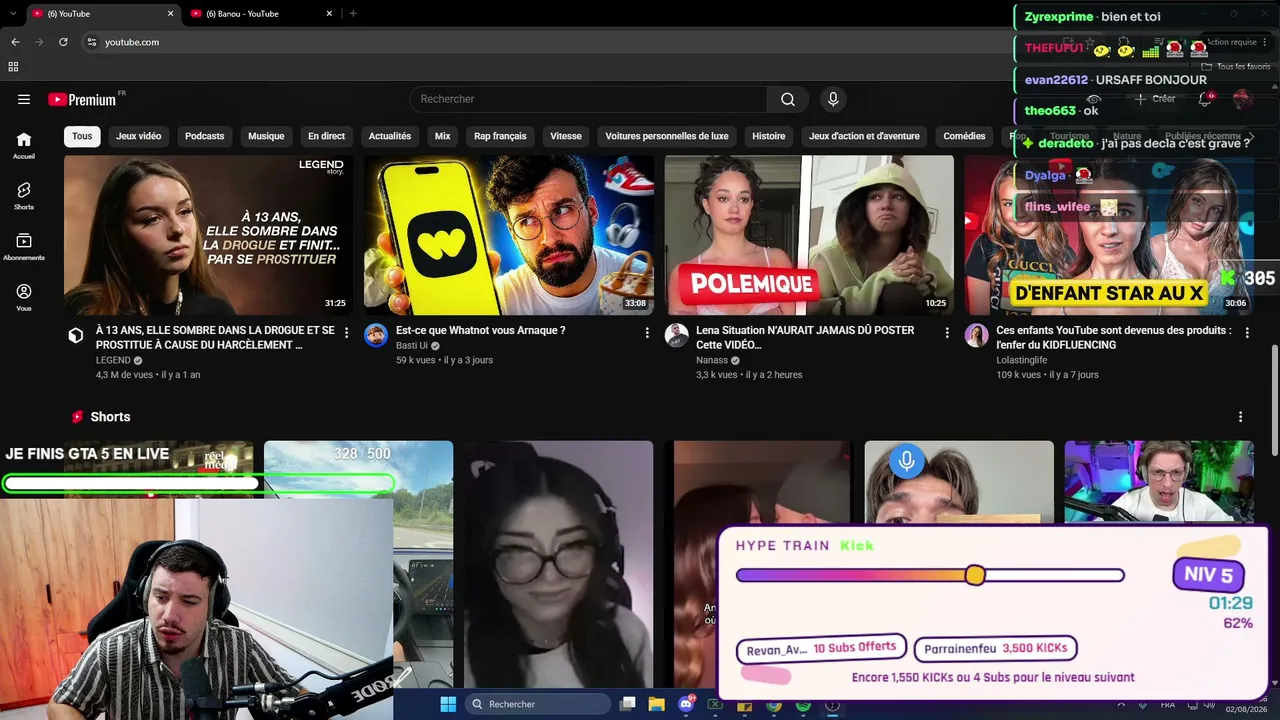Open more options for the LEGEND video
This screenshot has height=720, width=1280.
347,332
